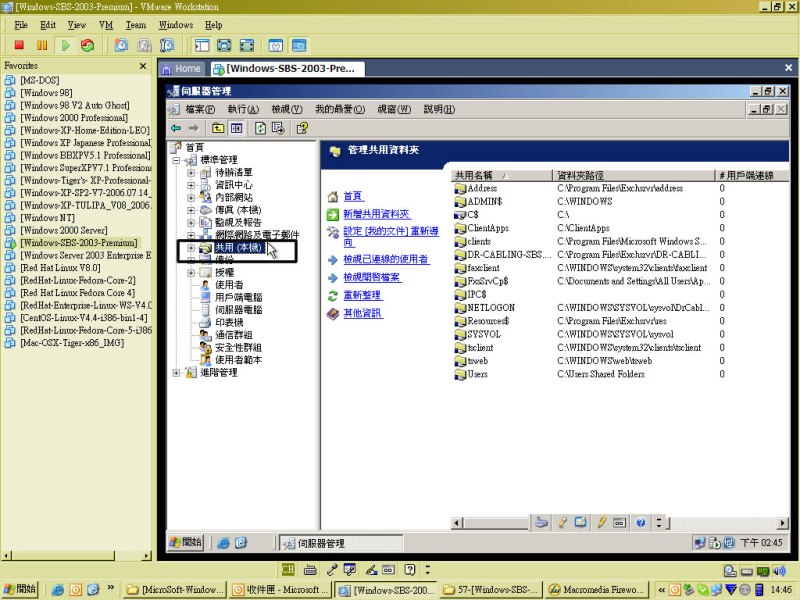Viewport: 800px width, 600px height.
Task: Select the 安全性群組 tree item
Action: (238, 347)
